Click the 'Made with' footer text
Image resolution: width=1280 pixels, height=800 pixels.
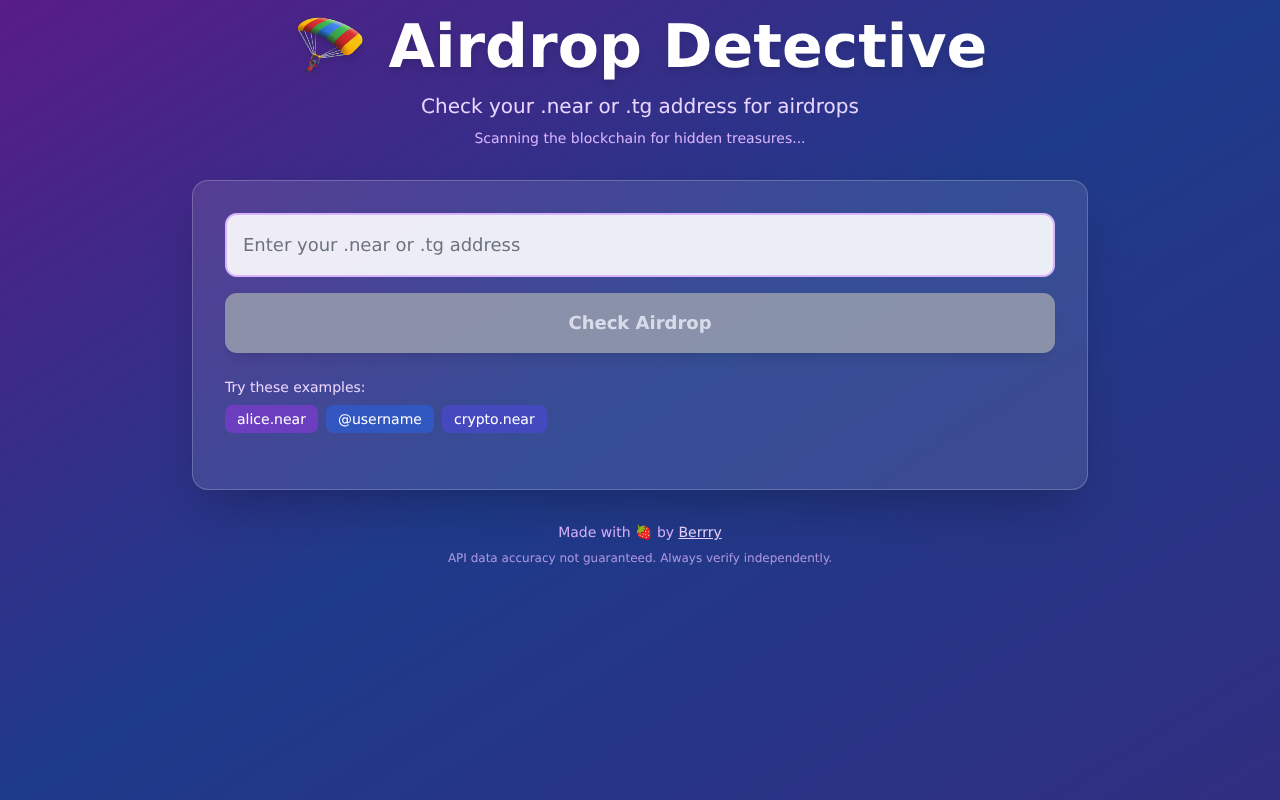(x=594, y=532)
